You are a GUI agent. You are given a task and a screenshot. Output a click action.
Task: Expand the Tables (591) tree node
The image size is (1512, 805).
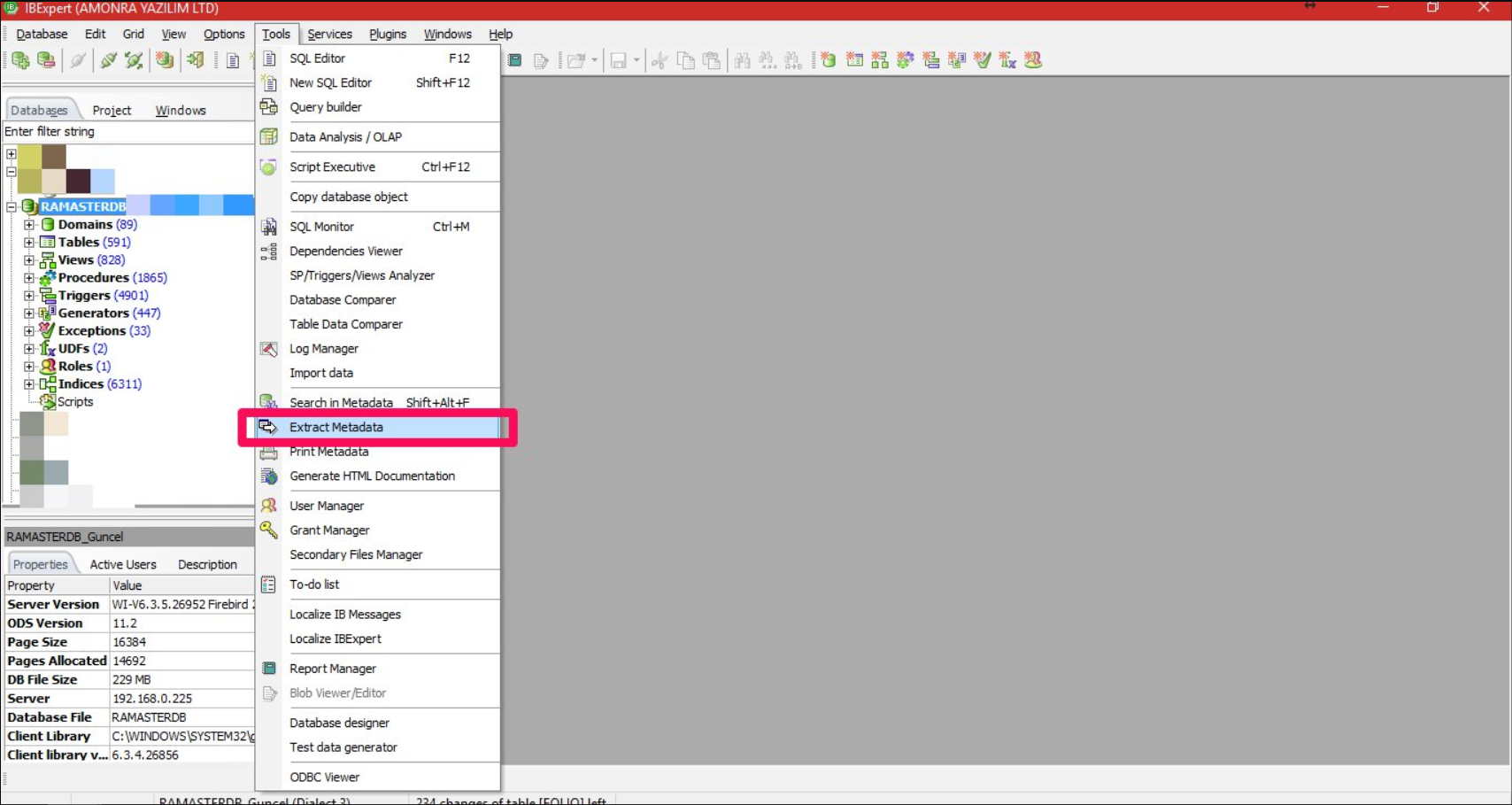tap(29, 243)
